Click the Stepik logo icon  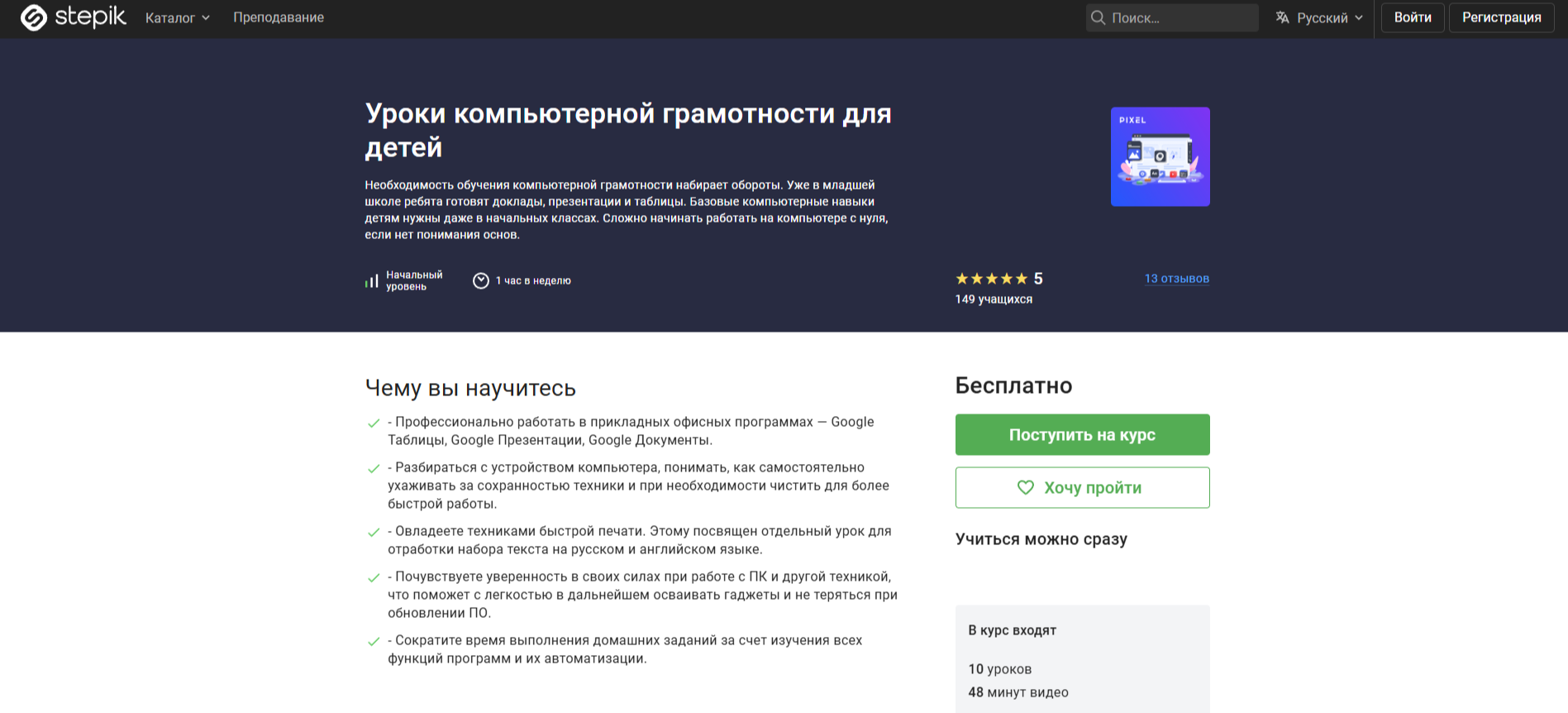(x=34, y=17)
